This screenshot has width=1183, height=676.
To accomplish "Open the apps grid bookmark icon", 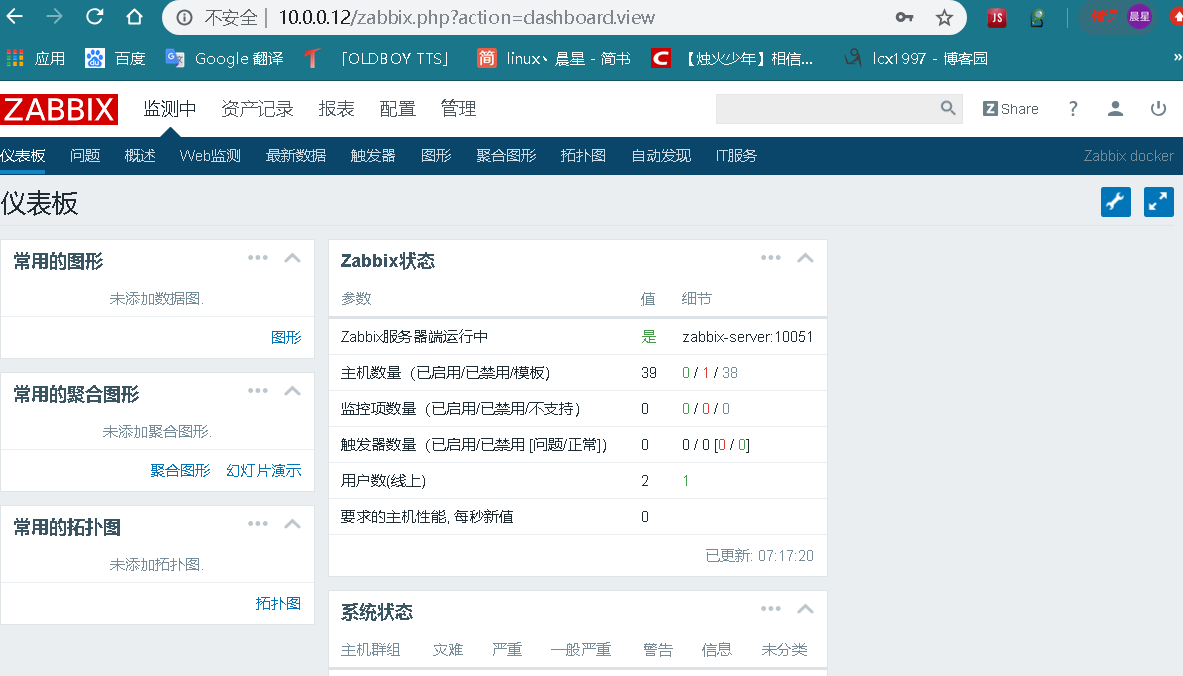I will pos(15,58).
